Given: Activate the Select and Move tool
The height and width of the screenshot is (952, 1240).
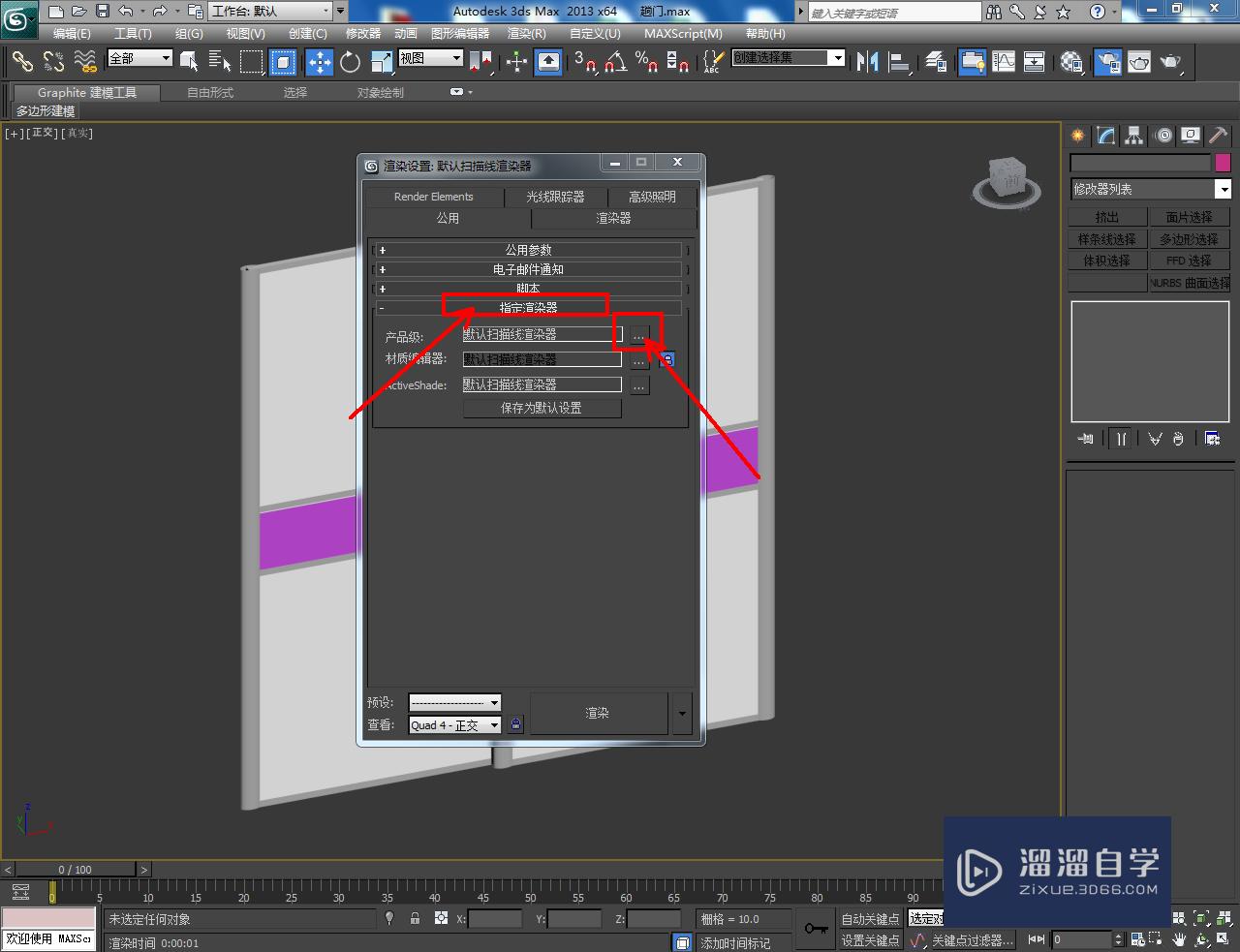Looking at the screenshot, I should (319, 62).
